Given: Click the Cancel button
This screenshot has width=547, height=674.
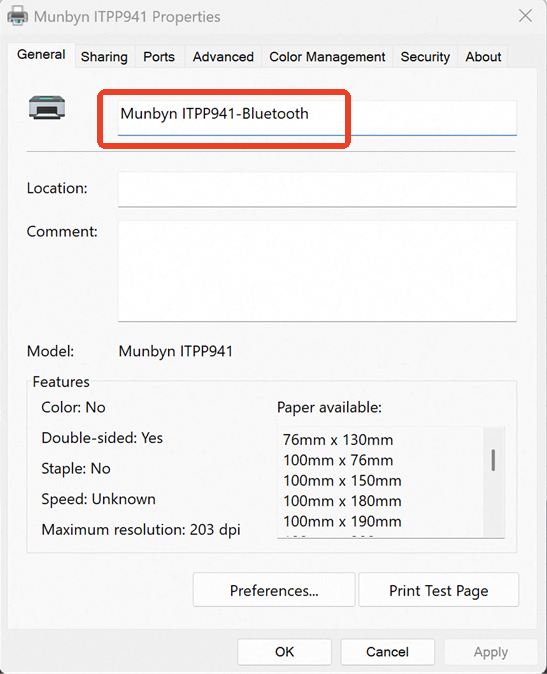Looking at the screenshot, I should click(387, 652).
